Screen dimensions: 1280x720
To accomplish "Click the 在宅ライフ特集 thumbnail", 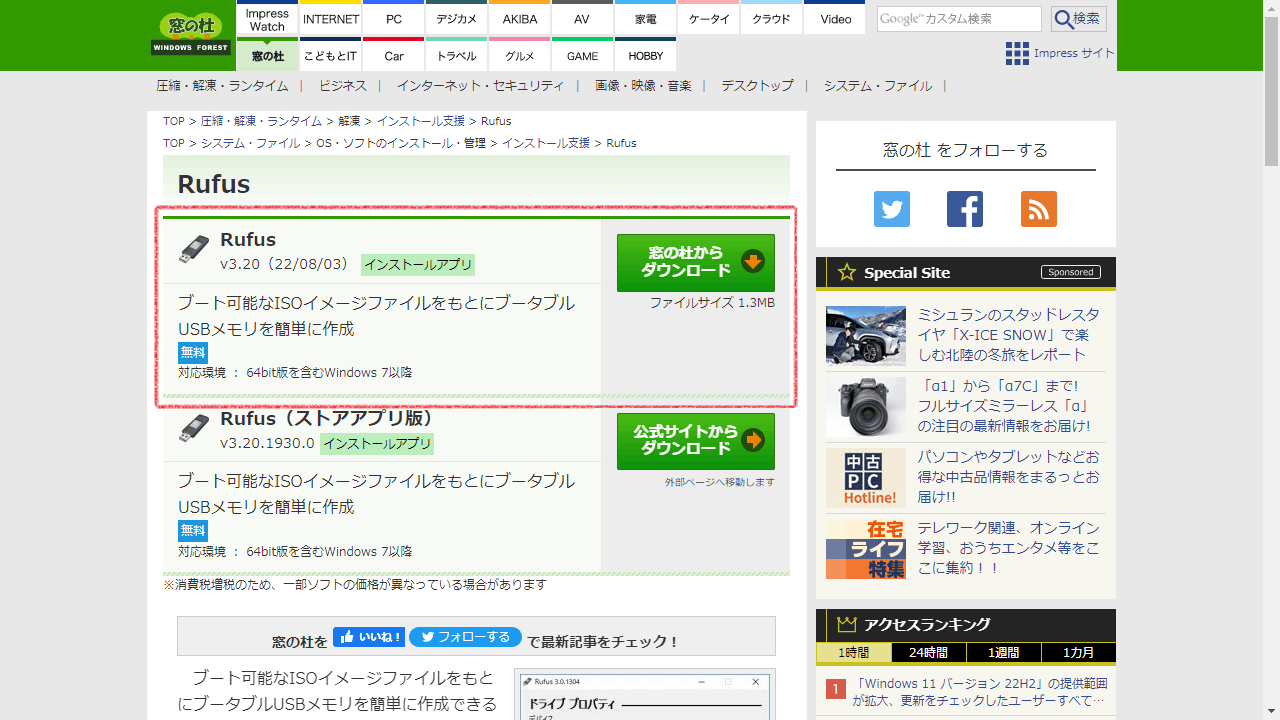I will tap(866, 548).
